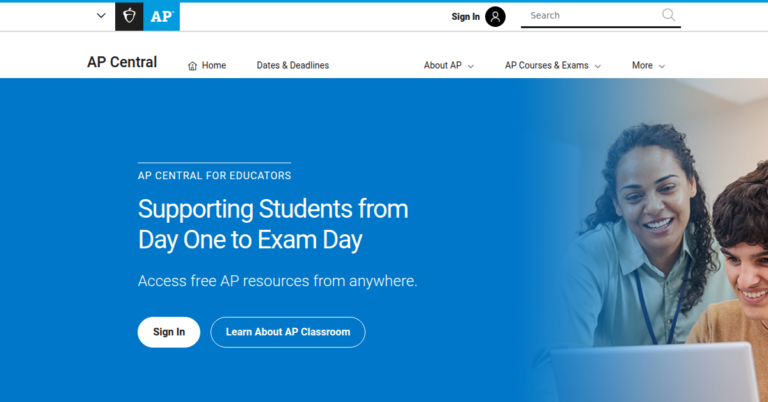Click the 'Supporting Students from Day One' headline
The image size is (768, 402).
273,224
